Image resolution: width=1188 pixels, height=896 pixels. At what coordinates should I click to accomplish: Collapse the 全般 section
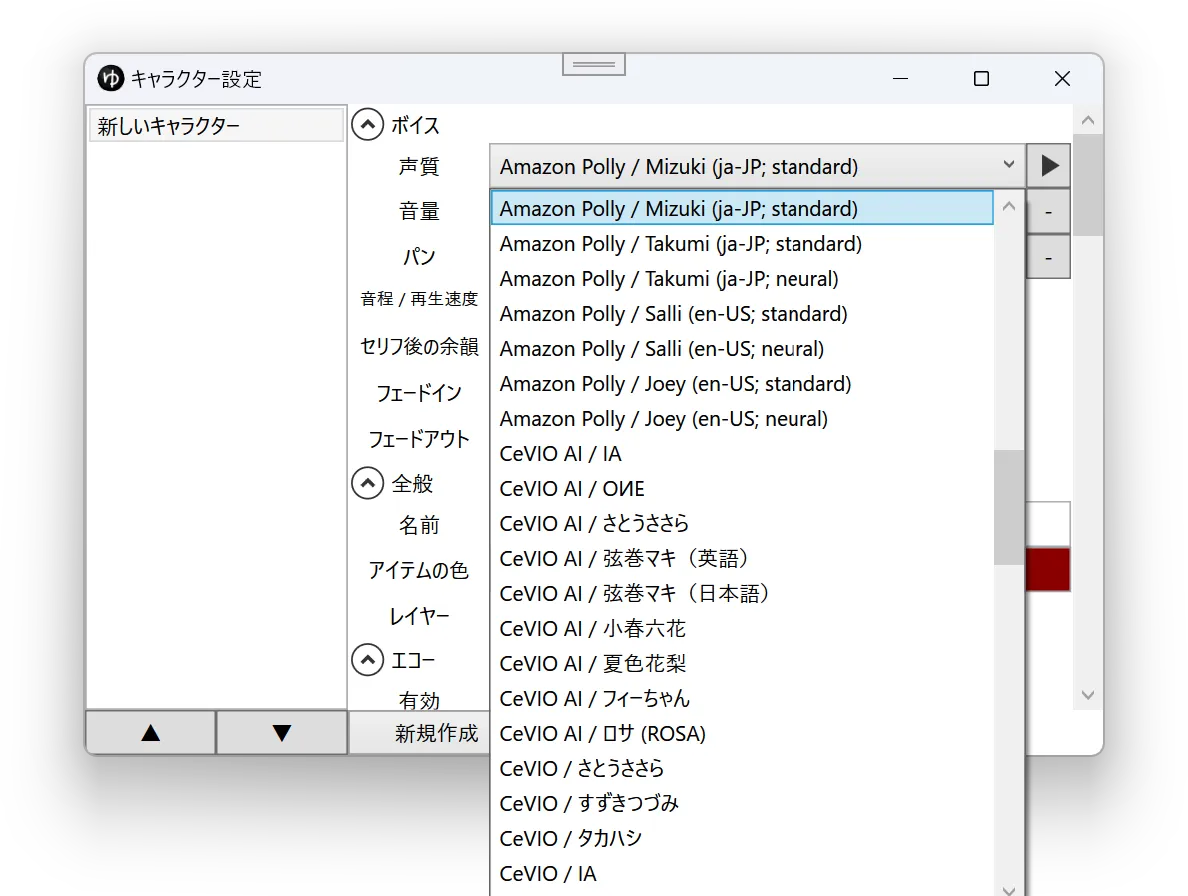[x=367, y=482]
